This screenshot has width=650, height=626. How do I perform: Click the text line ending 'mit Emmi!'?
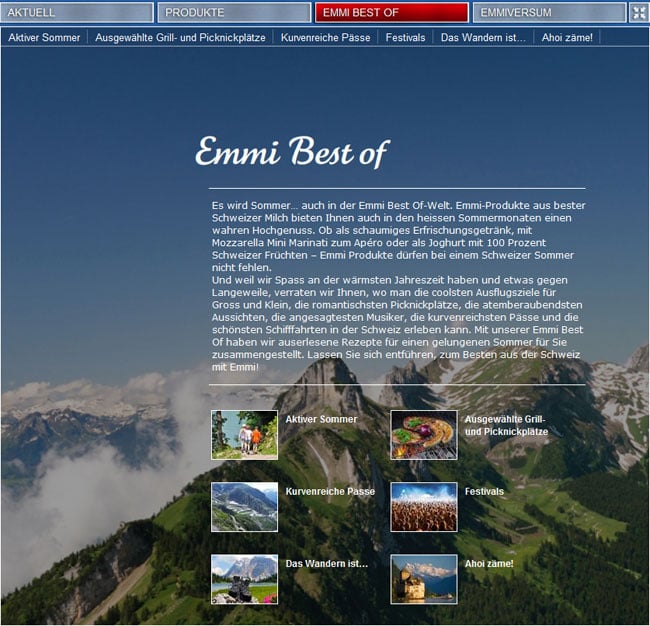235,367
